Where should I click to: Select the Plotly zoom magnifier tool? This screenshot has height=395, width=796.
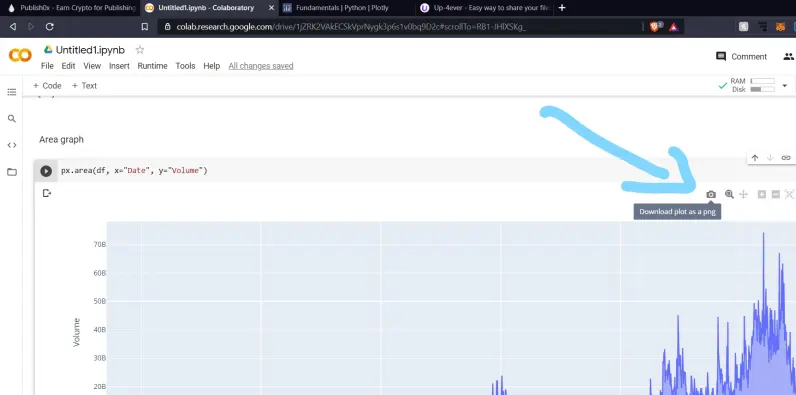tap(729, 194)
